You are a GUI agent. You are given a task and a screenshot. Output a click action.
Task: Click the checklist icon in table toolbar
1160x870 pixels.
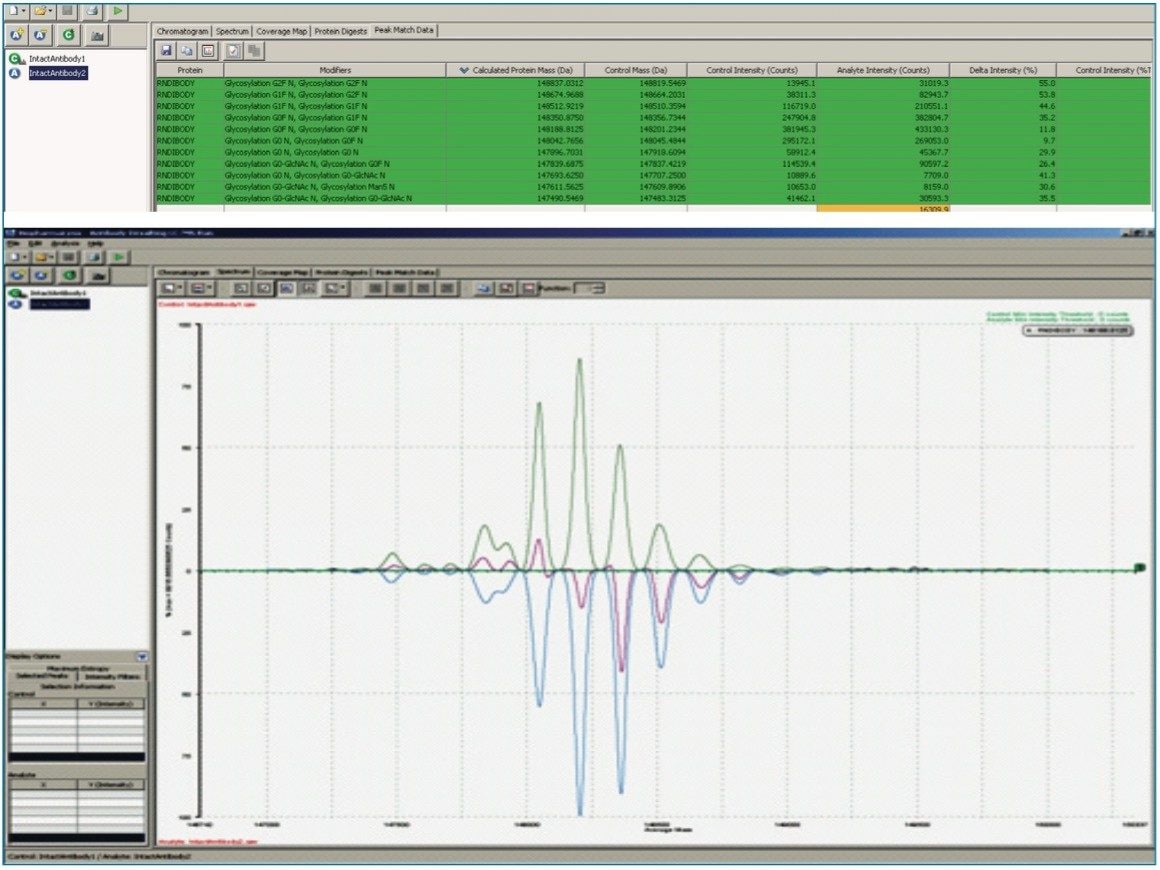click(x=233, y=50)
